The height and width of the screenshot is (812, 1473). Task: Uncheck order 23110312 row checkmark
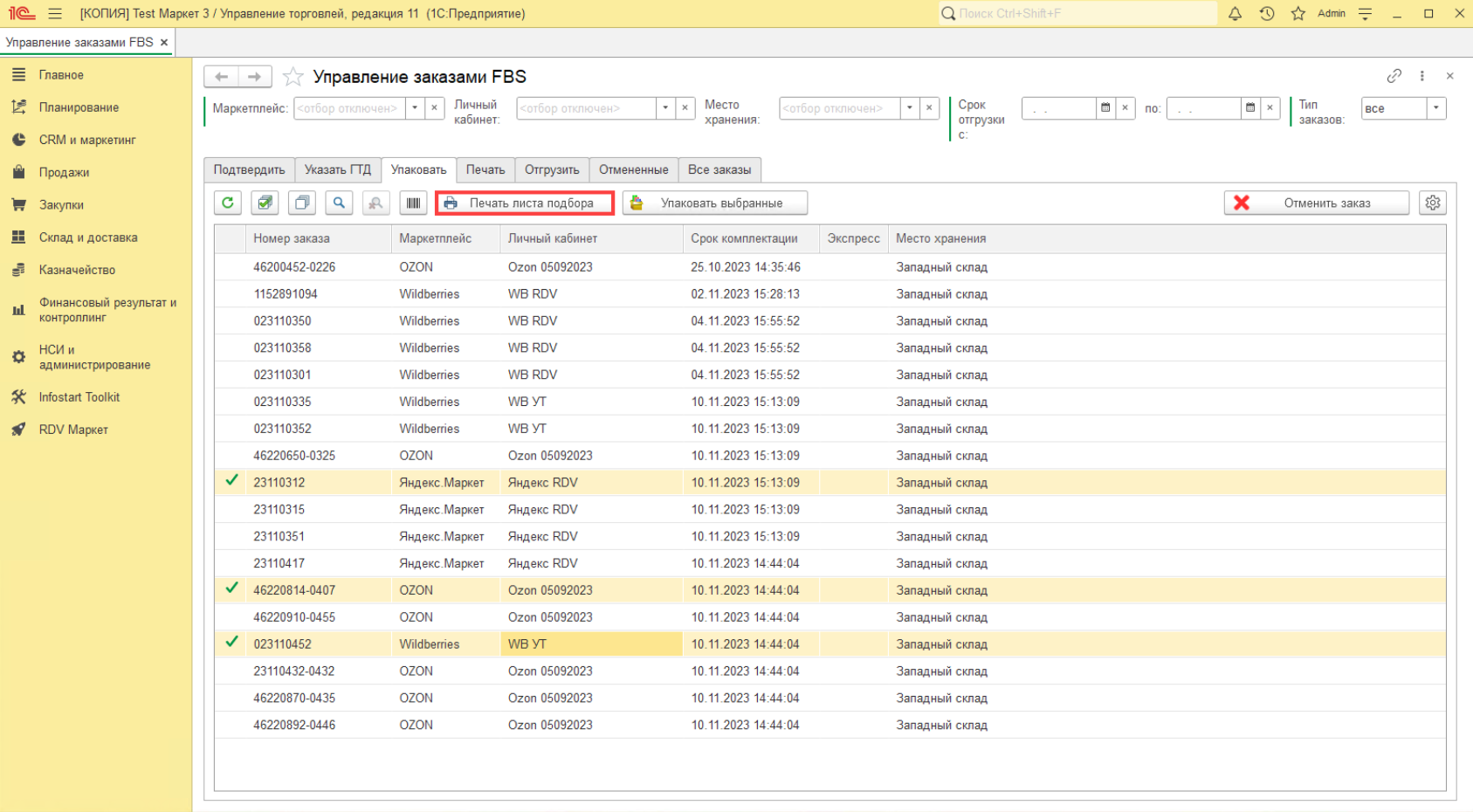(231, 480)
